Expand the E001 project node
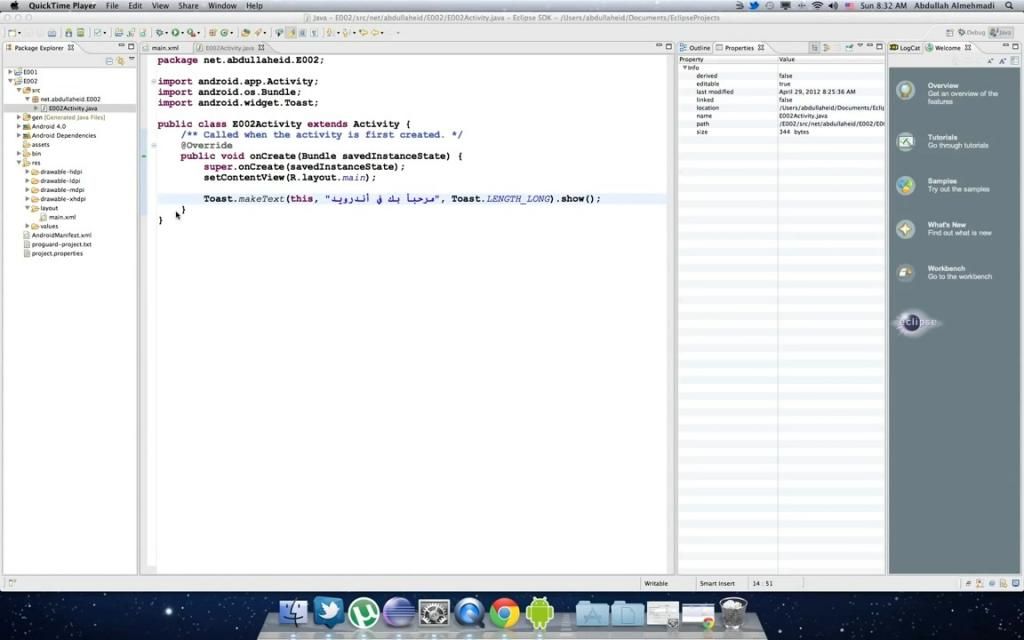 coord(10,72)
